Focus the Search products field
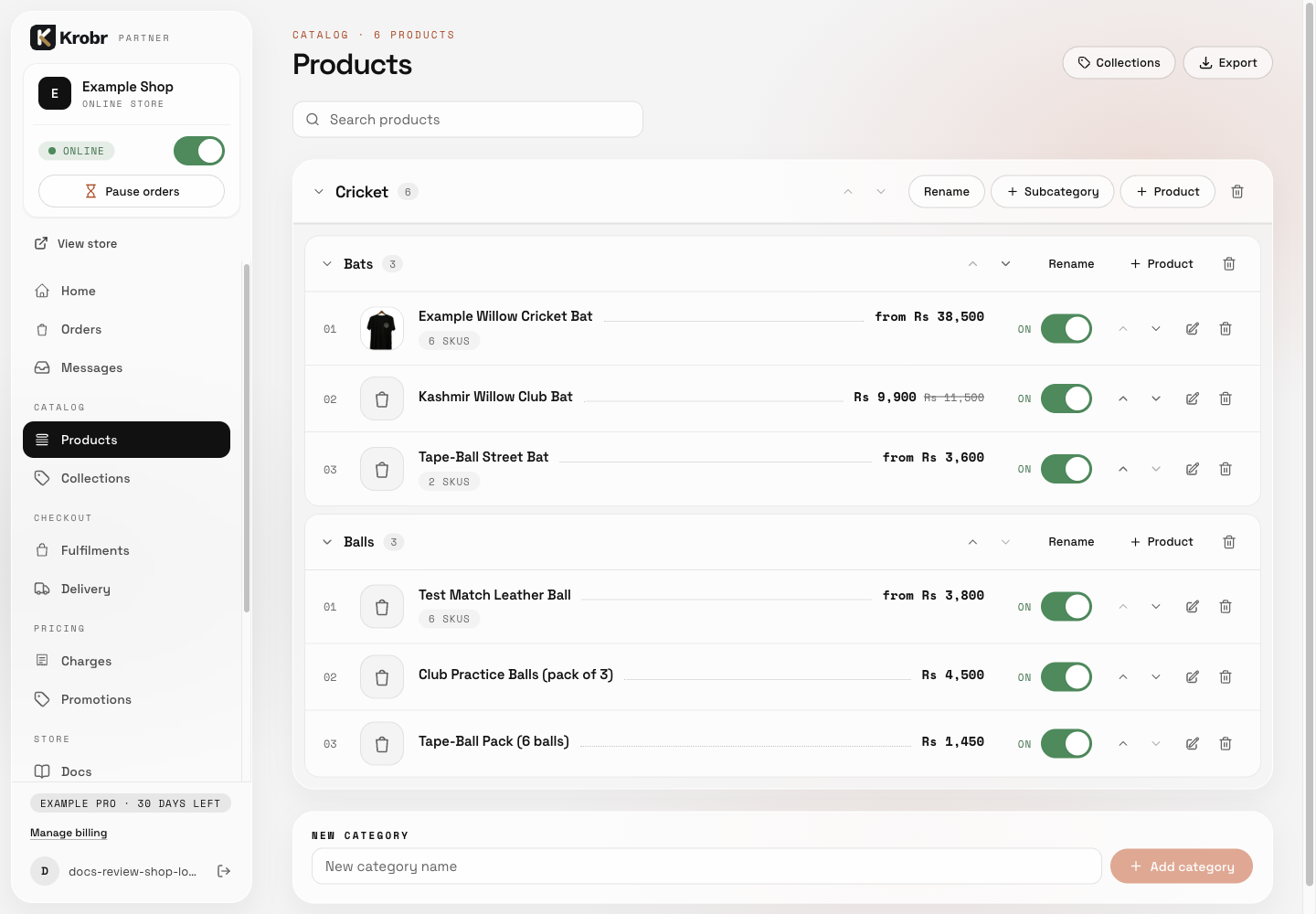Viewport: 1316px width, 914px height. [468, 120]
